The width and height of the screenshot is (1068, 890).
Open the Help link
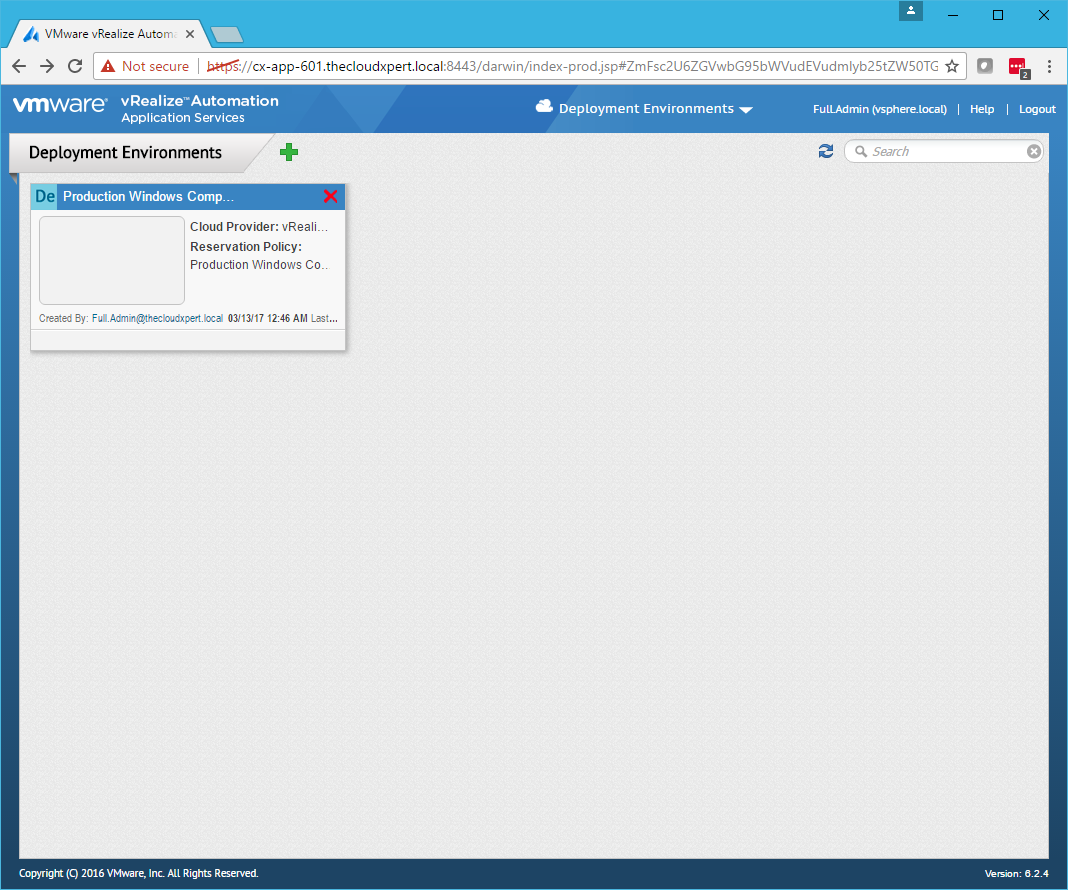[x=982, y=109]
